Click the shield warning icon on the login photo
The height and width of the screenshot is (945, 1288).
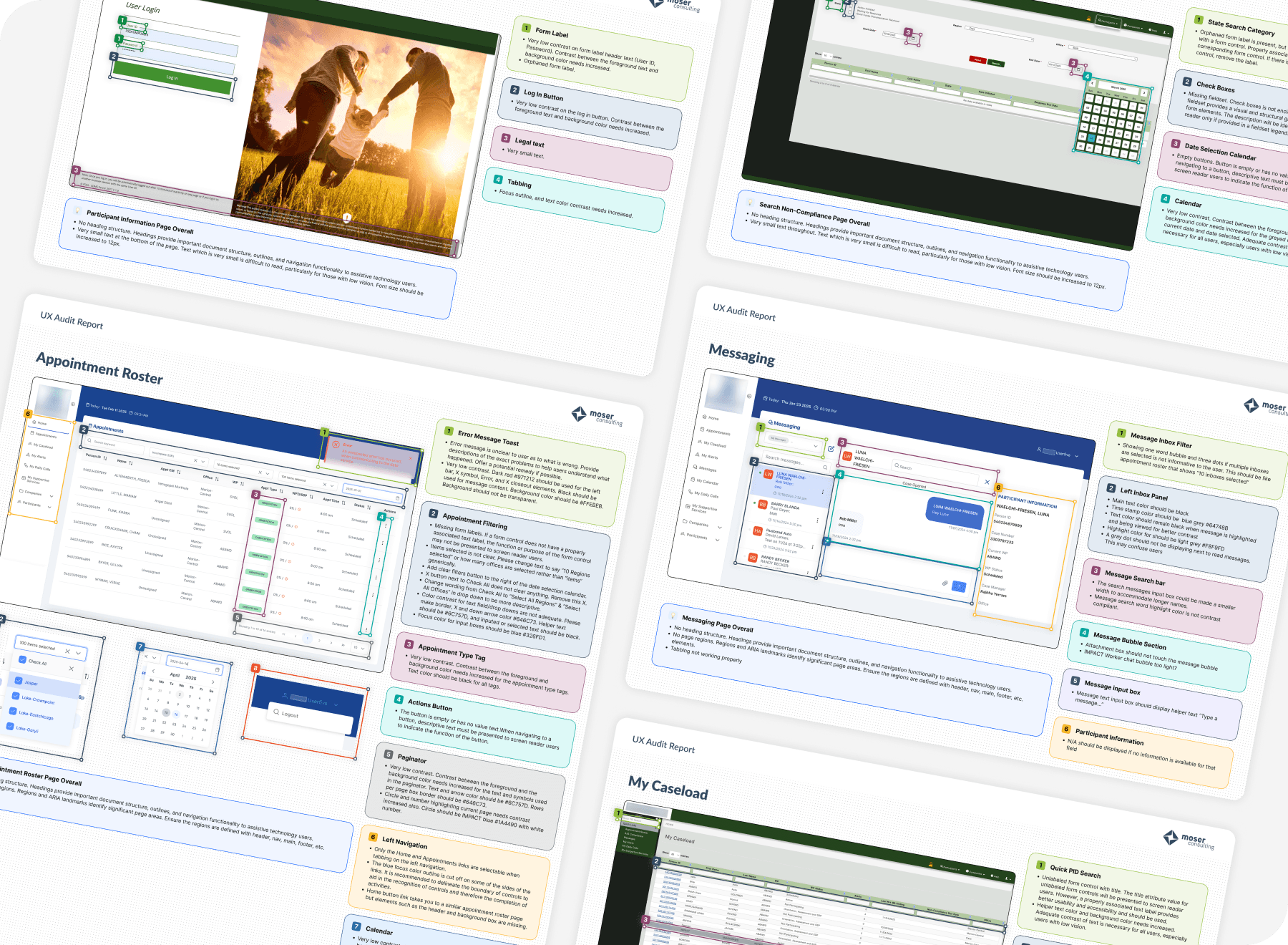347,218
